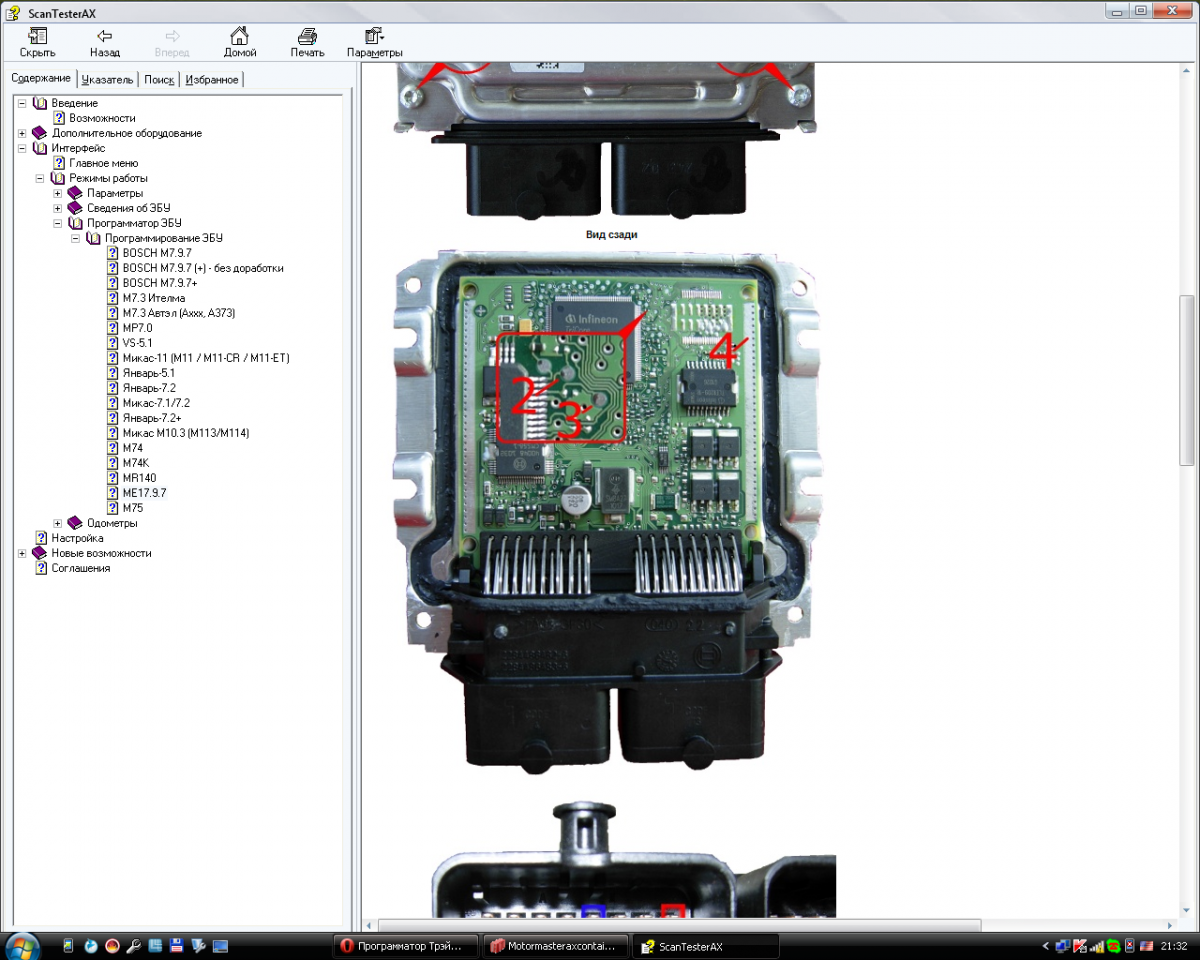Open the Избранное tab
This screenshot has width=1200, height=960.
pyautogui.click(x=212, y=79)
